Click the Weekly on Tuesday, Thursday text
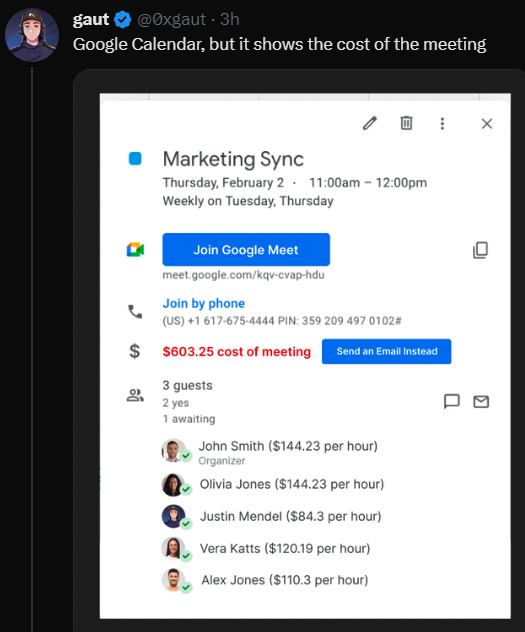Viewport: 525px width, 632px height. [x=248, y=201]
